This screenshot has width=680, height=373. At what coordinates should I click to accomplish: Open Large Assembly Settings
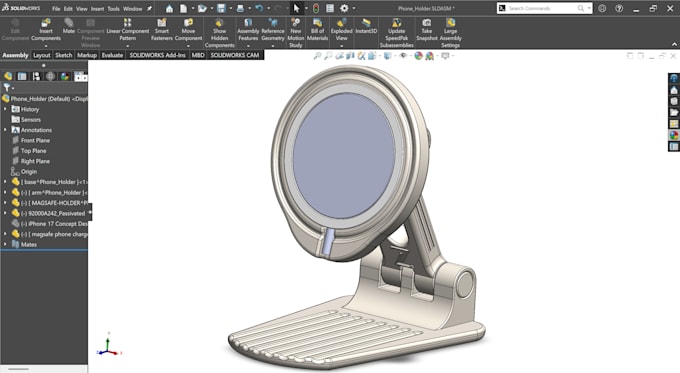click(450, 33)
